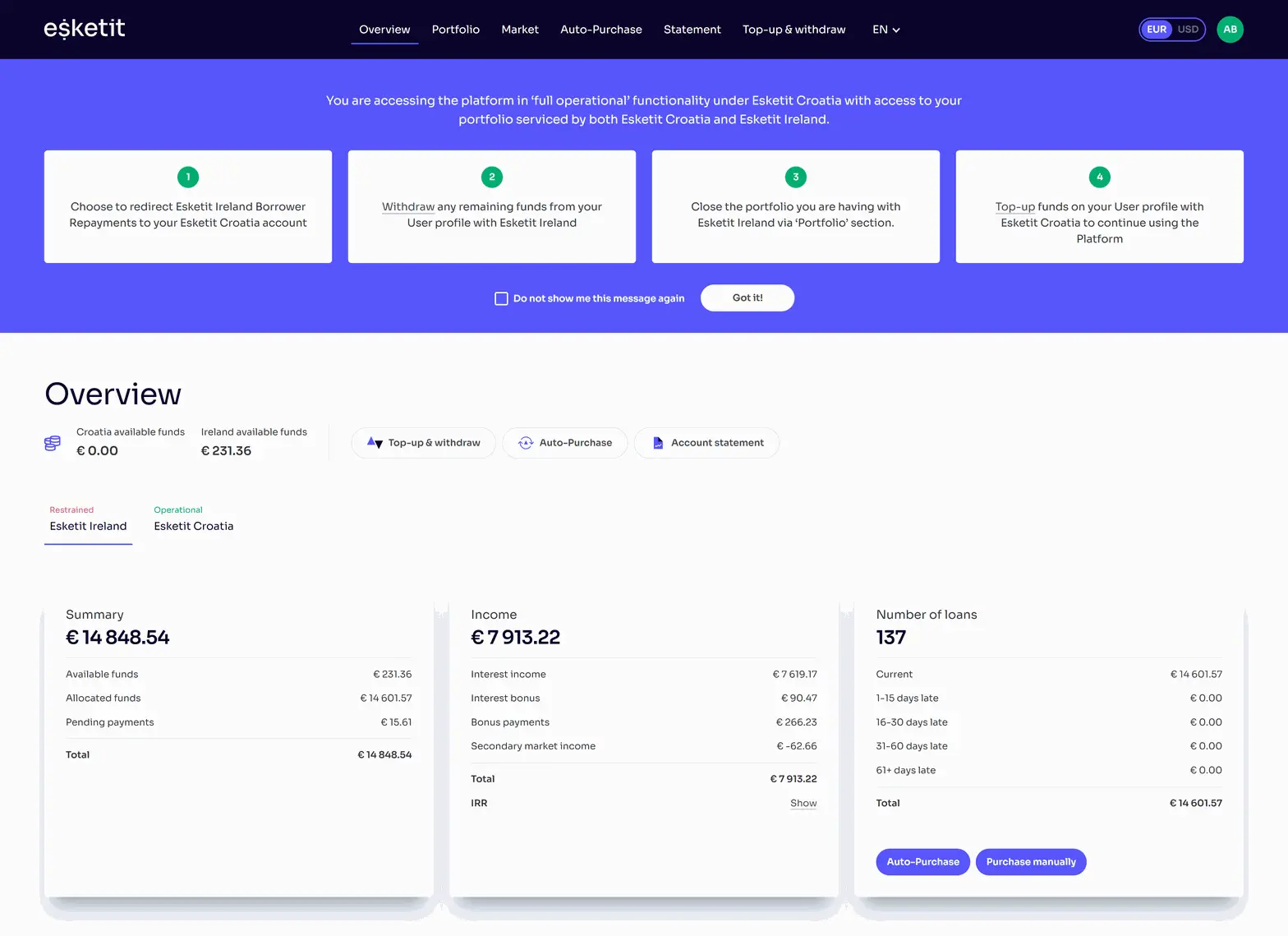Viewport: 1288px width, 936px height.
Task: Click the Esketit logo
Action: coord(85,29)
